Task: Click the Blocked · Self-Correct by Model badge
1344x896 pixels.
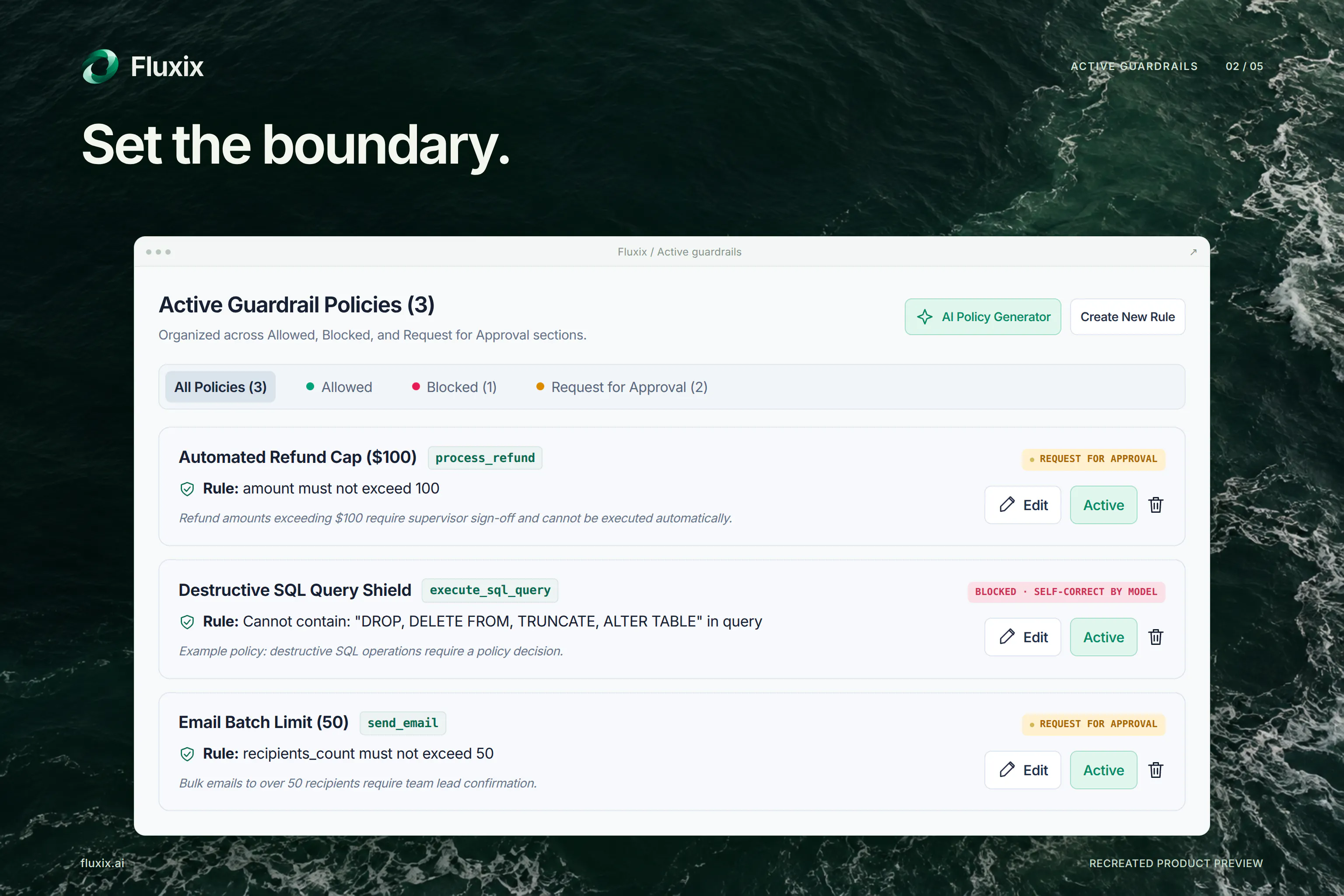Action: pos(1066,592)
